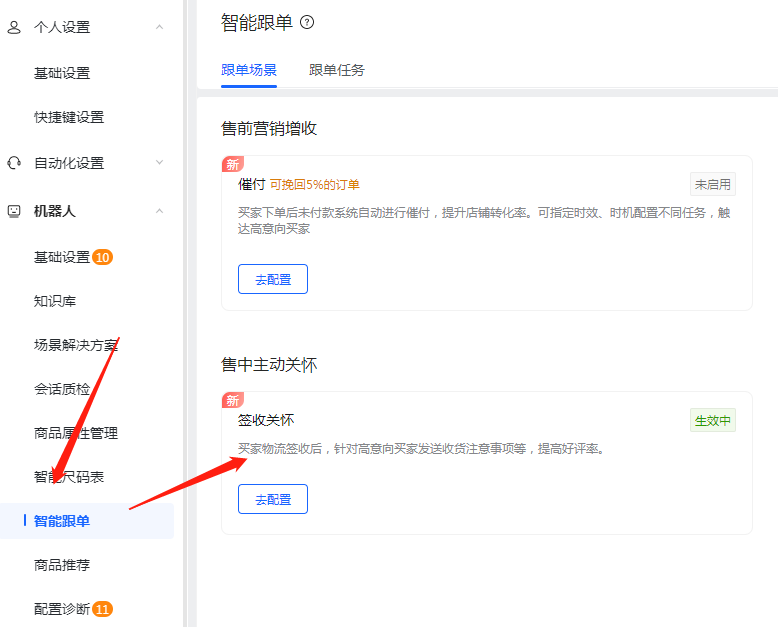The image size is (778, 627).
Task: Collapse the 机器人 section chevron
Action: point(159,211)
